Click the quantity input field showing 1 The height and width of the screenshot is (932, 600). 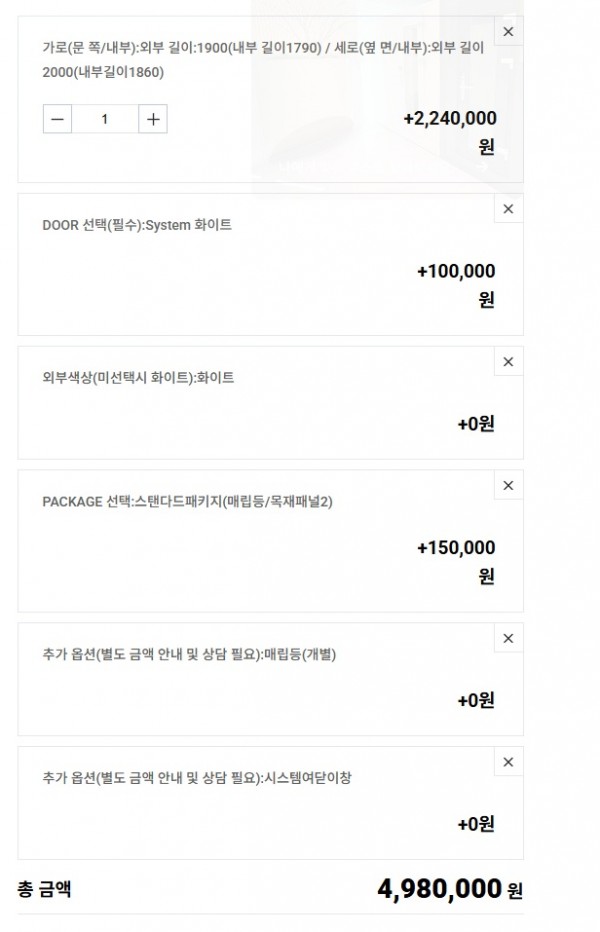point(105,119)
